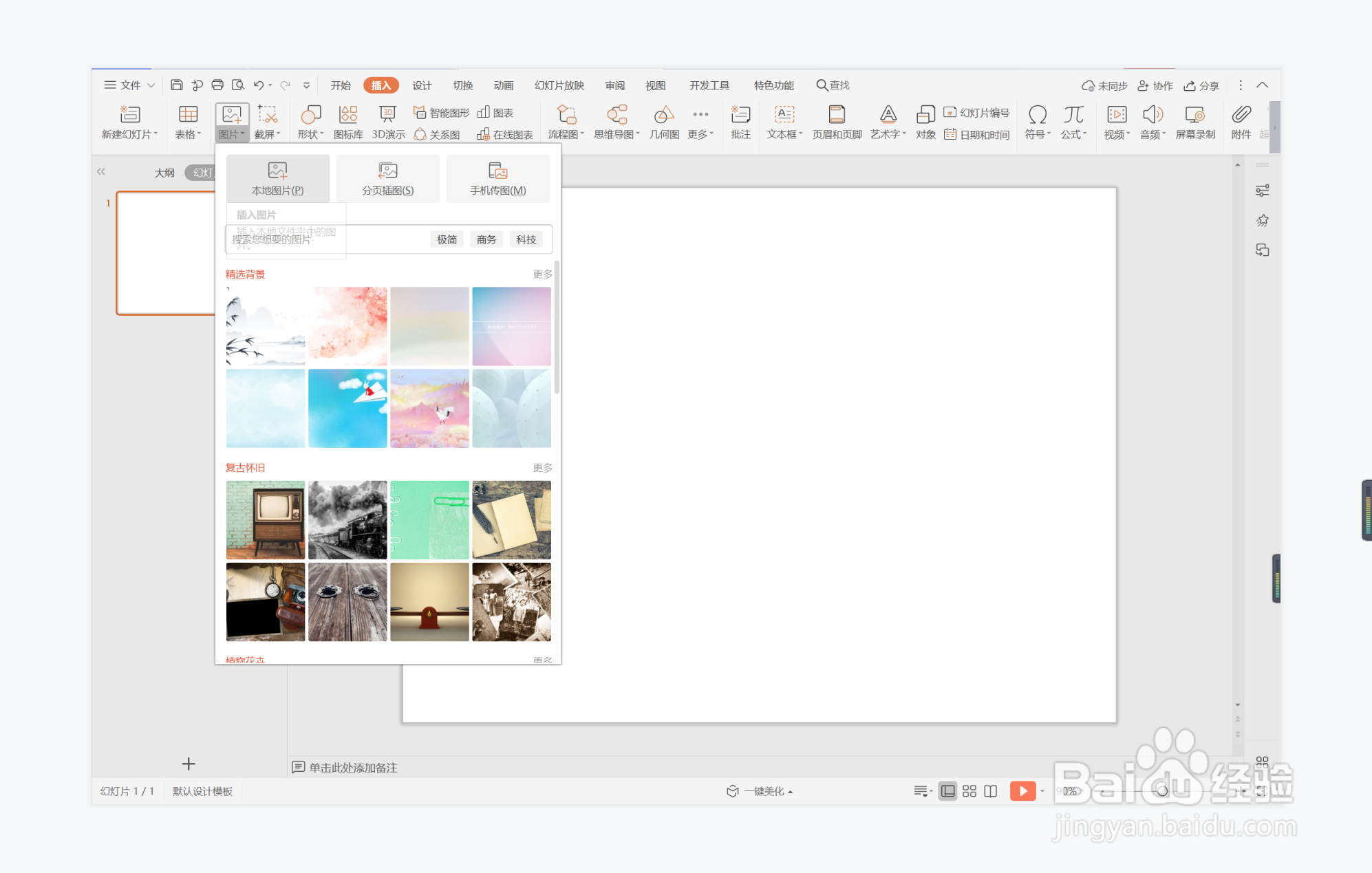Open Online Charts (在线图表)
The image size is (1372, 873).
tap(504, 134)
